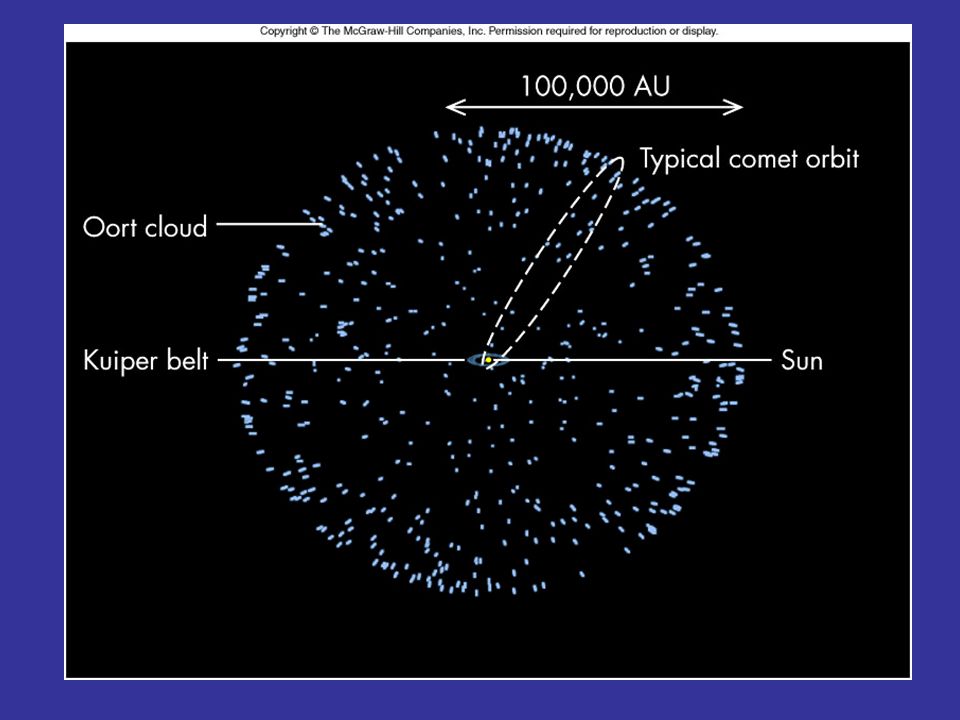Click the McGraw-Hill copyright notice
Screen dimensions: 960x720
click(x=489, y=31)
